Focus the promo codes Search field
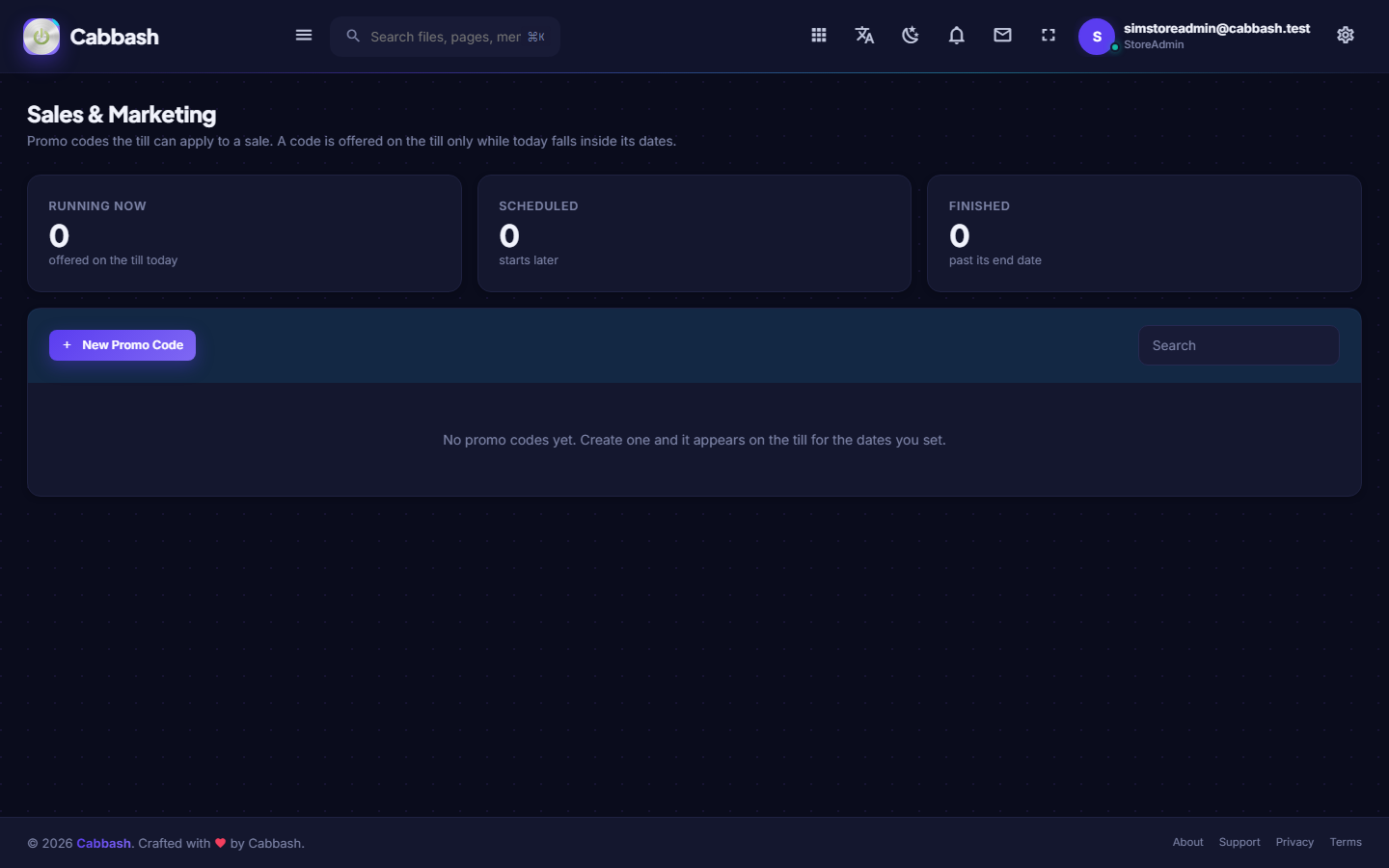Image resolution: width=1389 pixels, height=868 pixels. pos(1239,345)
